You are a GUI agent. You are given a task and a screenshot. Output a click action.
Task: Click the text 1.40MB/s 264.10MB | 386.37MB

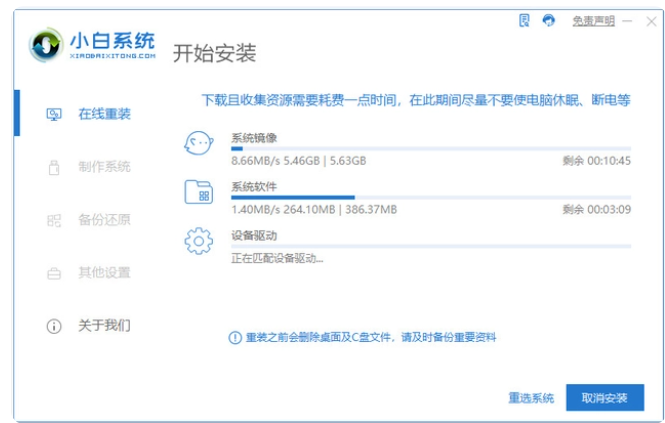tap(314, 210)
